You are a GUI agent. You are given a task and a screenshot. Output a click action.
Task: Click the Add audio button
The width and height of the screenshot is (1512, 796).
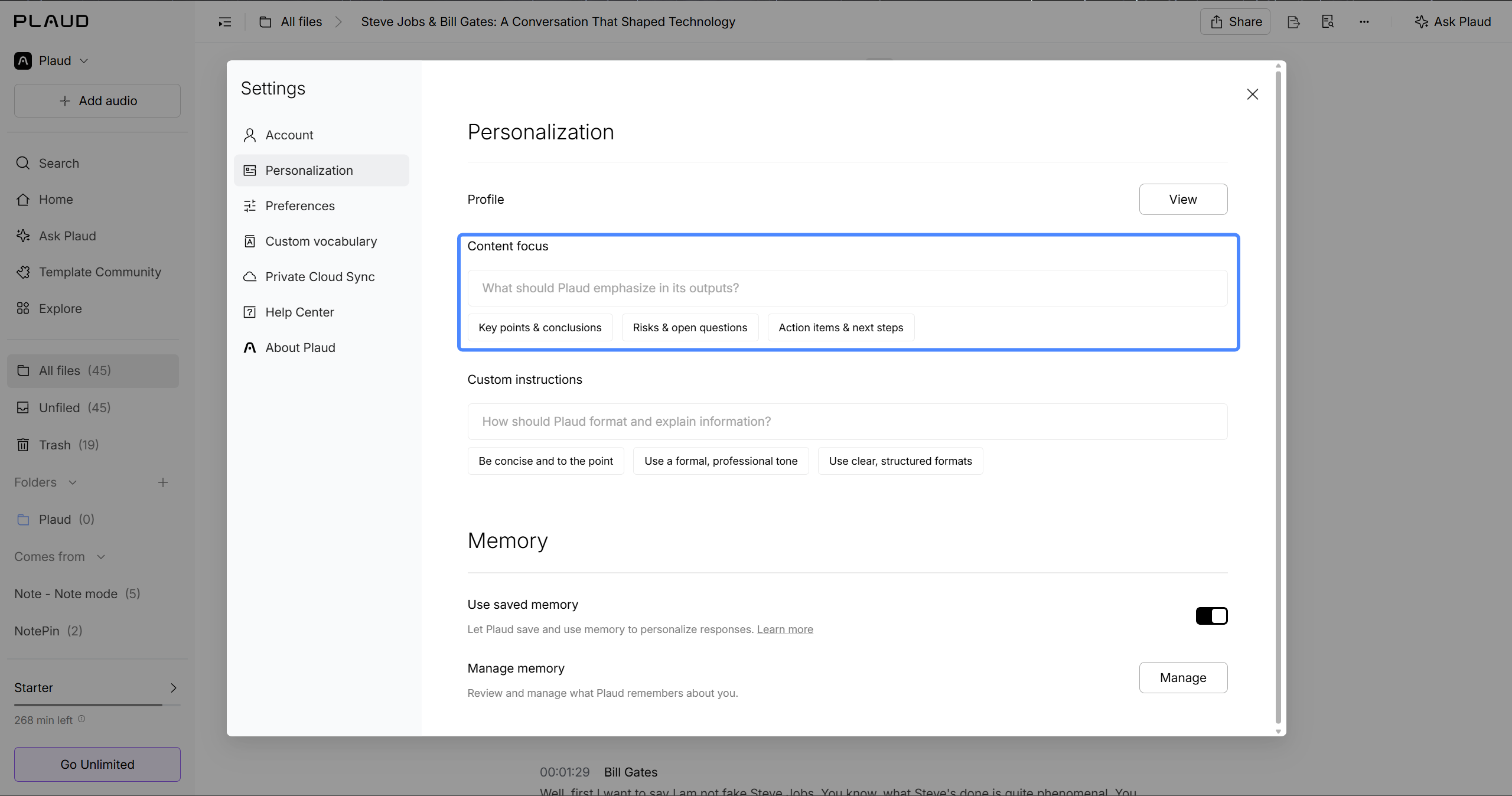(x=97, y=101)
